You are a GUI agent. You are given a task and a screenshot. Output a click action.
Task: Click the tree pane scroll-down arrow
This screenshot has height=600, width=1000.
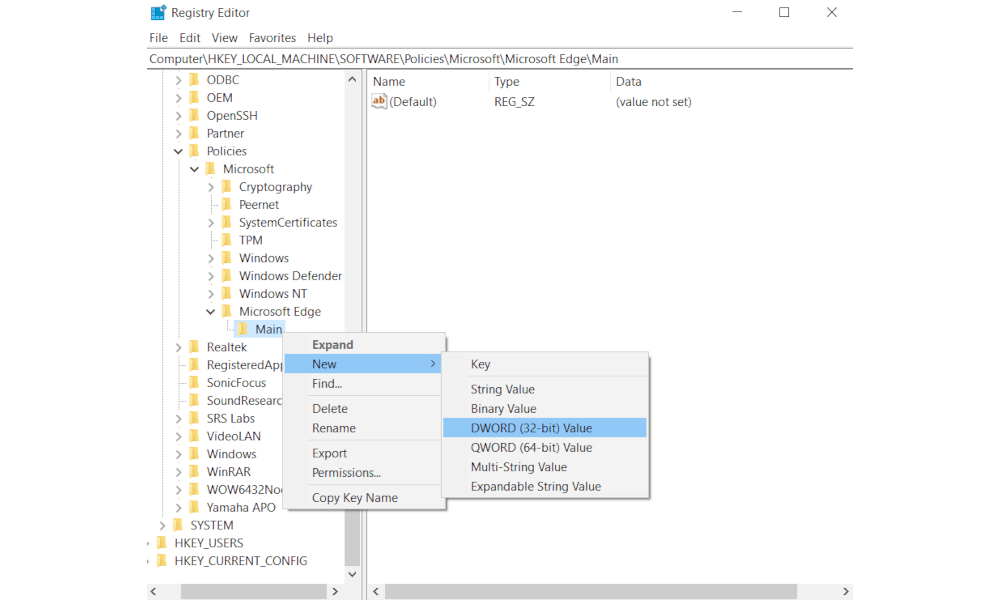click(352, 574)
